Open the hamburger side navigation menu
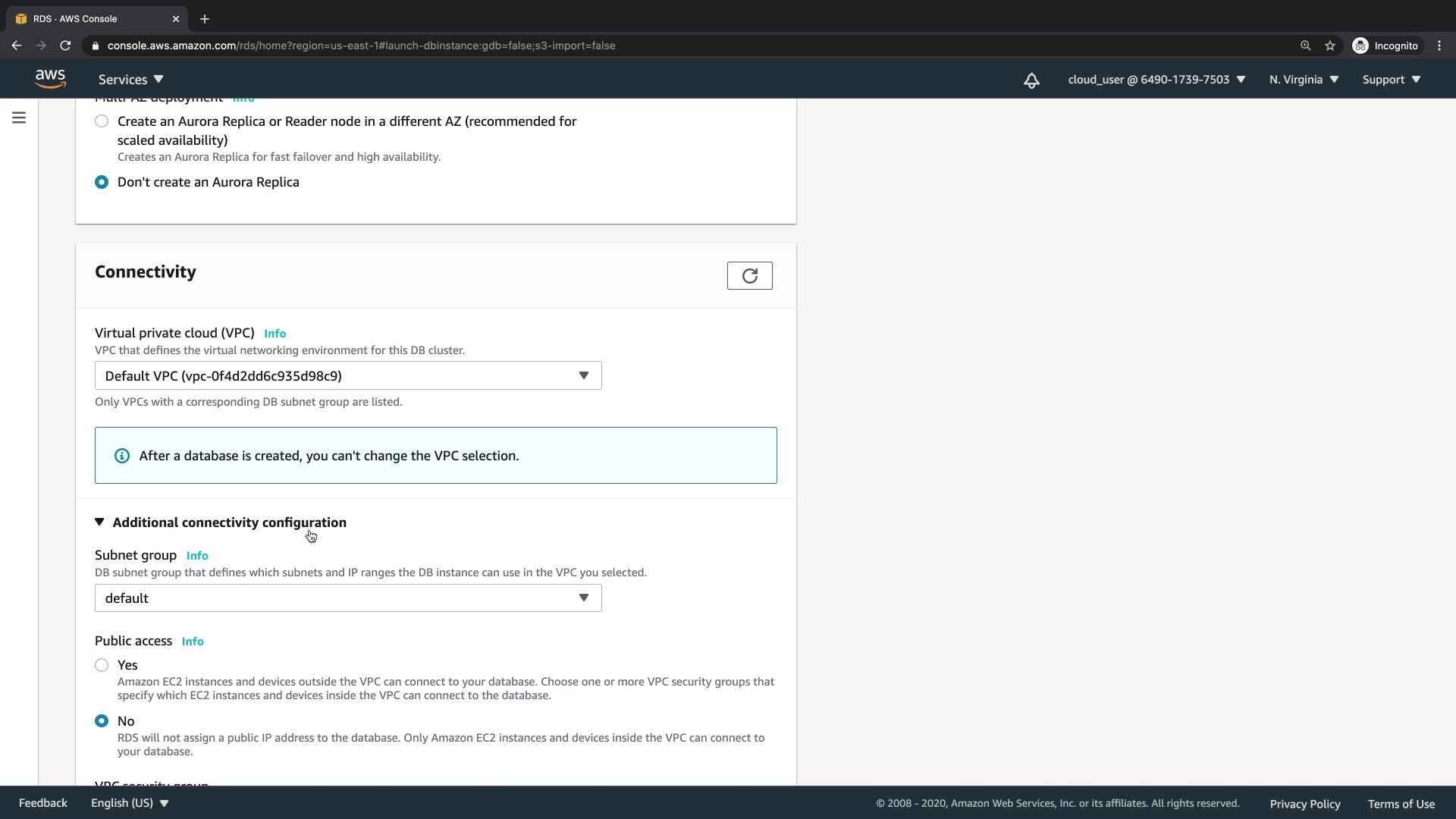The image size is (1456, 819). coord(19,118)
